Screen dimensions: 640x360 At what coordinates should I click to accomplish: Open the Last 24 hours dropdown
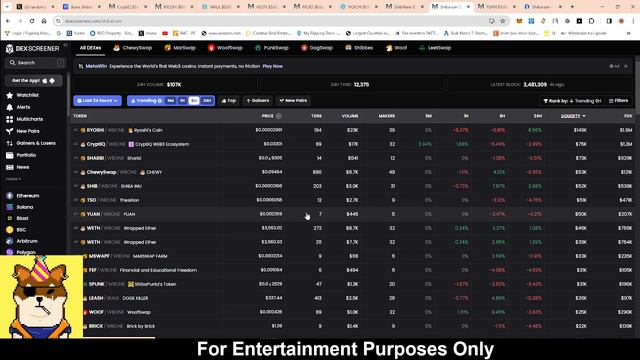pyautogui.click(x=98, y=101)
